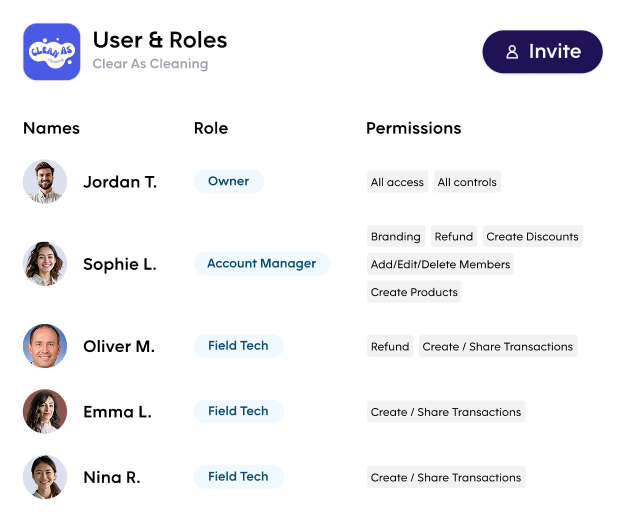This screenshot has width=626, height=516.
Task: Click the Invite button
Action: click(x=542, y=52)
